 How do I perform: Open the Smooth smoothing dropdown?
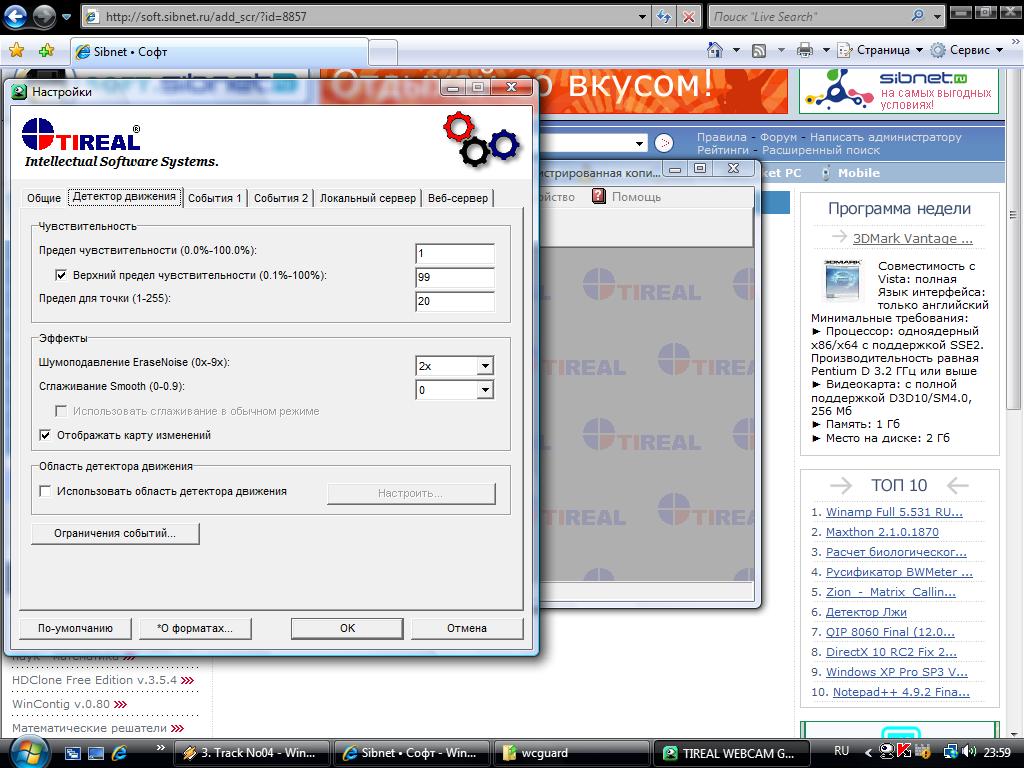[x=485, y=390]
